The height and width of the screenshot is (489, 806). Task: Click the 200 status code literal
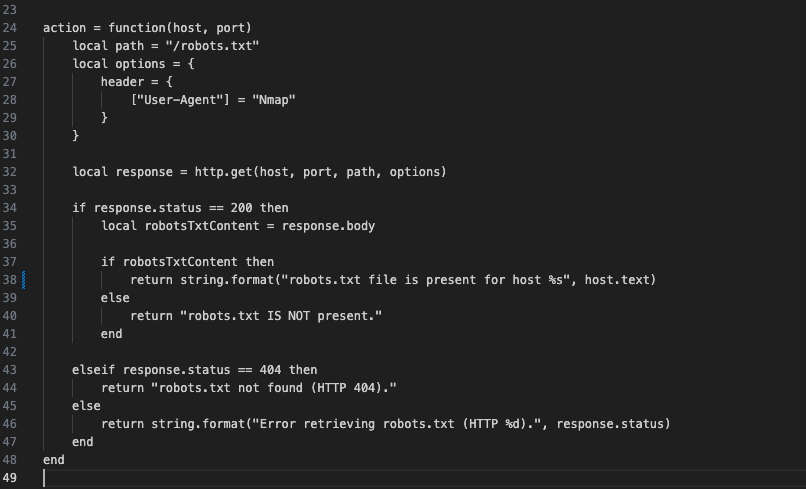click(x=243, y=208)
